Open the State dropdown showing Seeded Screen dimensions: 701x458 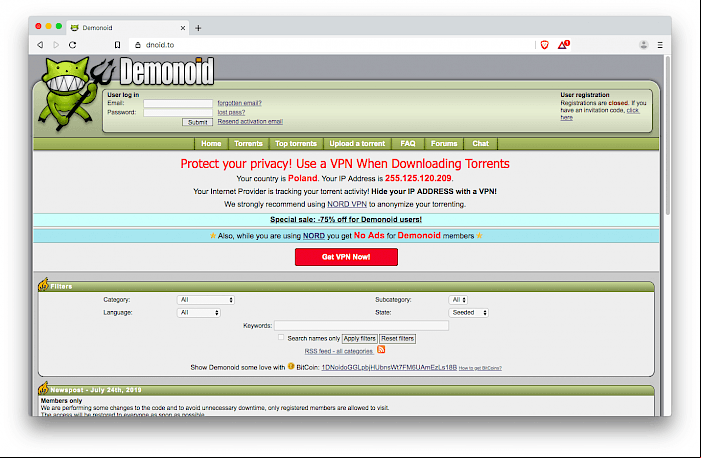[x=469, y=313]
